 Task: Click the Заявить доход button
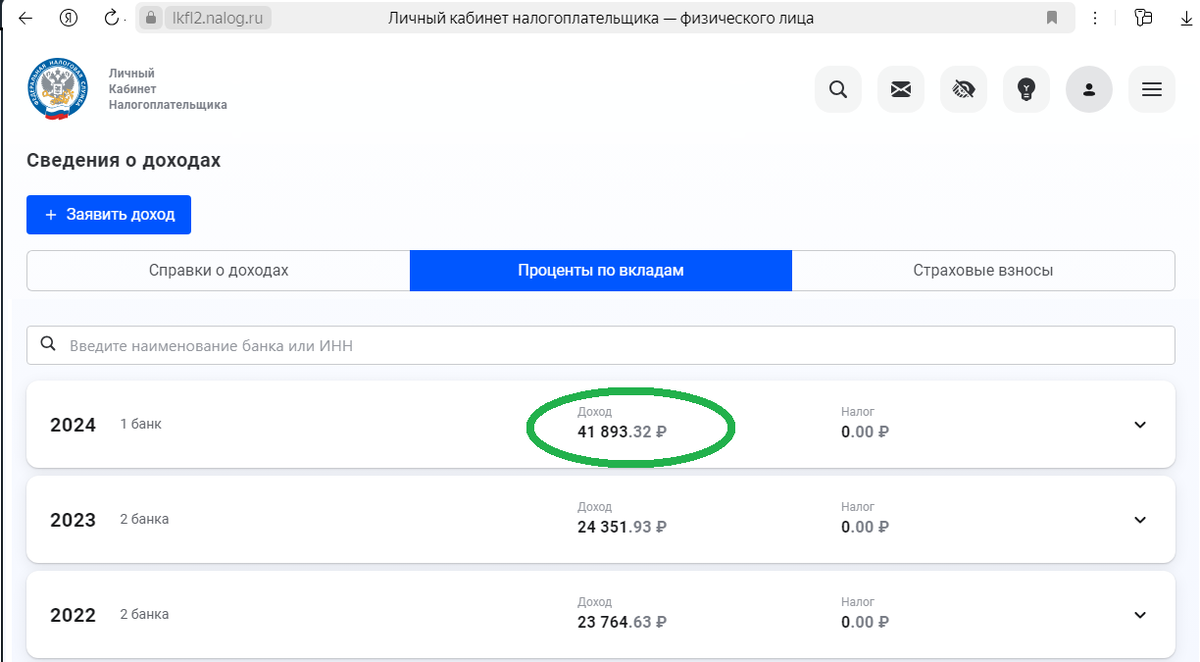coord(109,215)
